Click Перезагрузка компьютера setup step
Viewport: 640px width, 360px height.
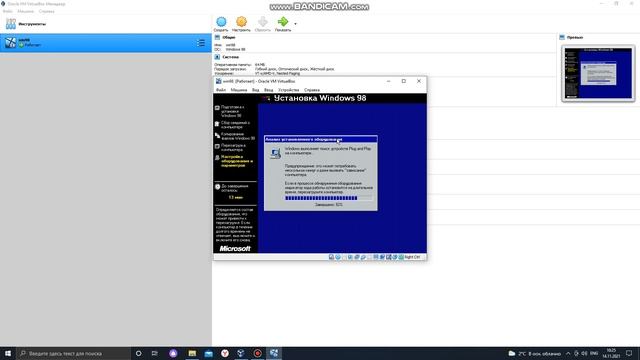(233, 147)
